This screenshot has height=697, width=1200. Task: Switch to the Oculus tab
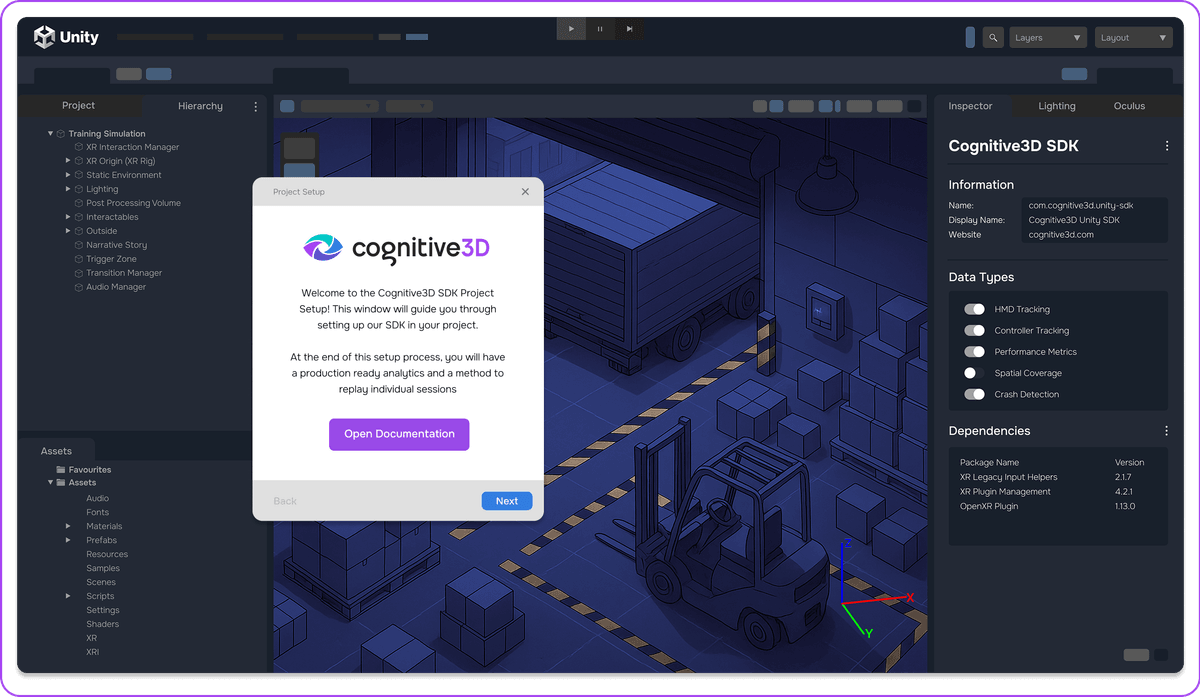tap(1129, 106)
